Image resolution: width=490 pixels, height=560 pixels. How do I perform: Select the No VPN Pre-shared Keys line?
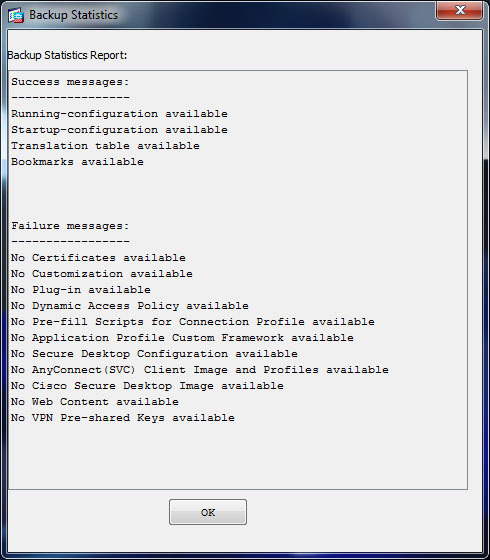[123, 418]
